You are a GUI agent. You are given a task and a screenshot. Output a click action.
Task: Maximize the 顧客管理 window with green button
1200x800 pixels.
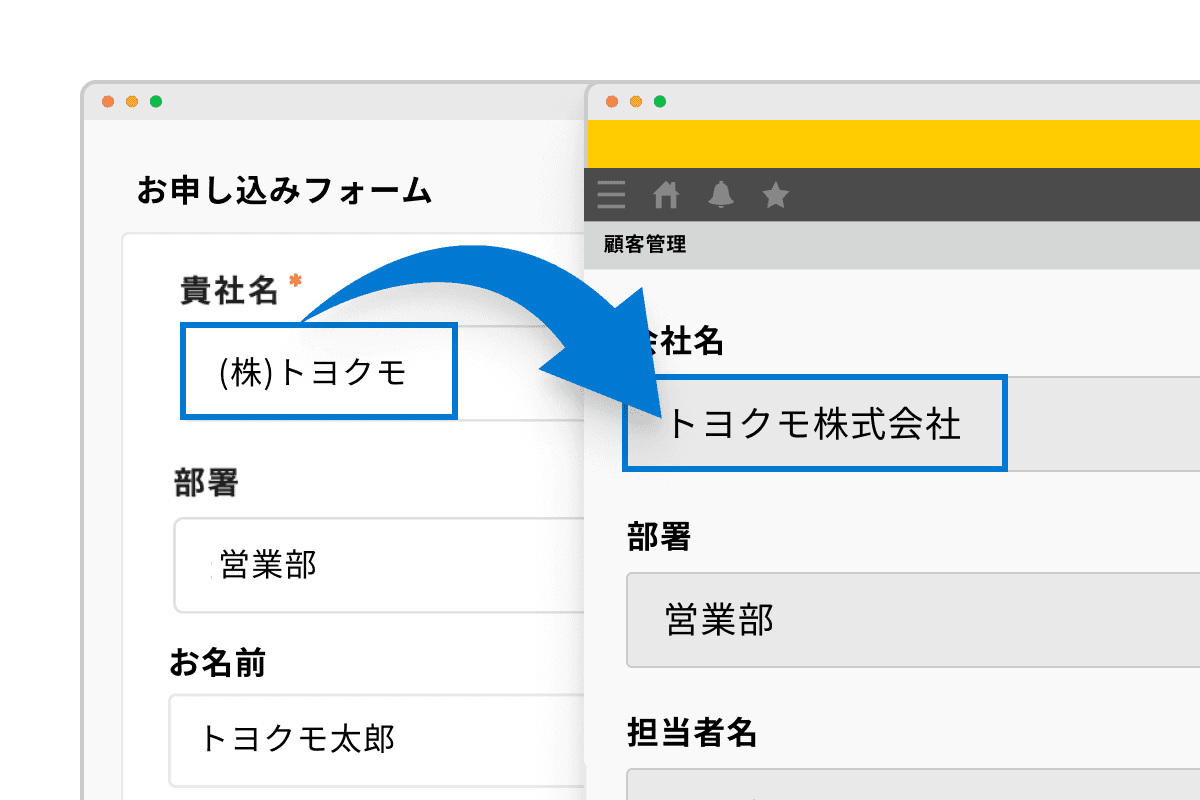click(x=660, y=101)
